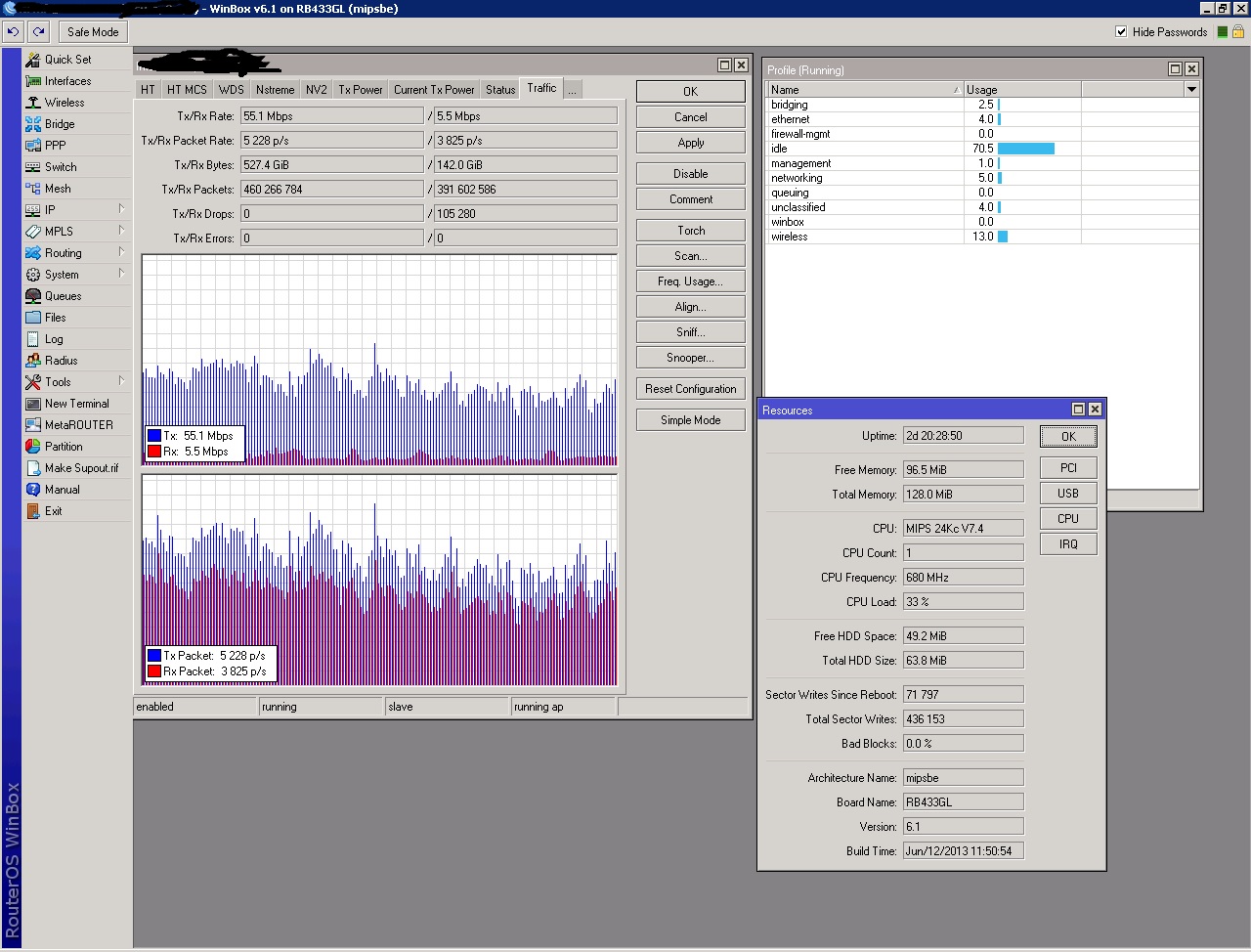
Task: Click the redo arrow in toolbar
Action: (39, 31)
